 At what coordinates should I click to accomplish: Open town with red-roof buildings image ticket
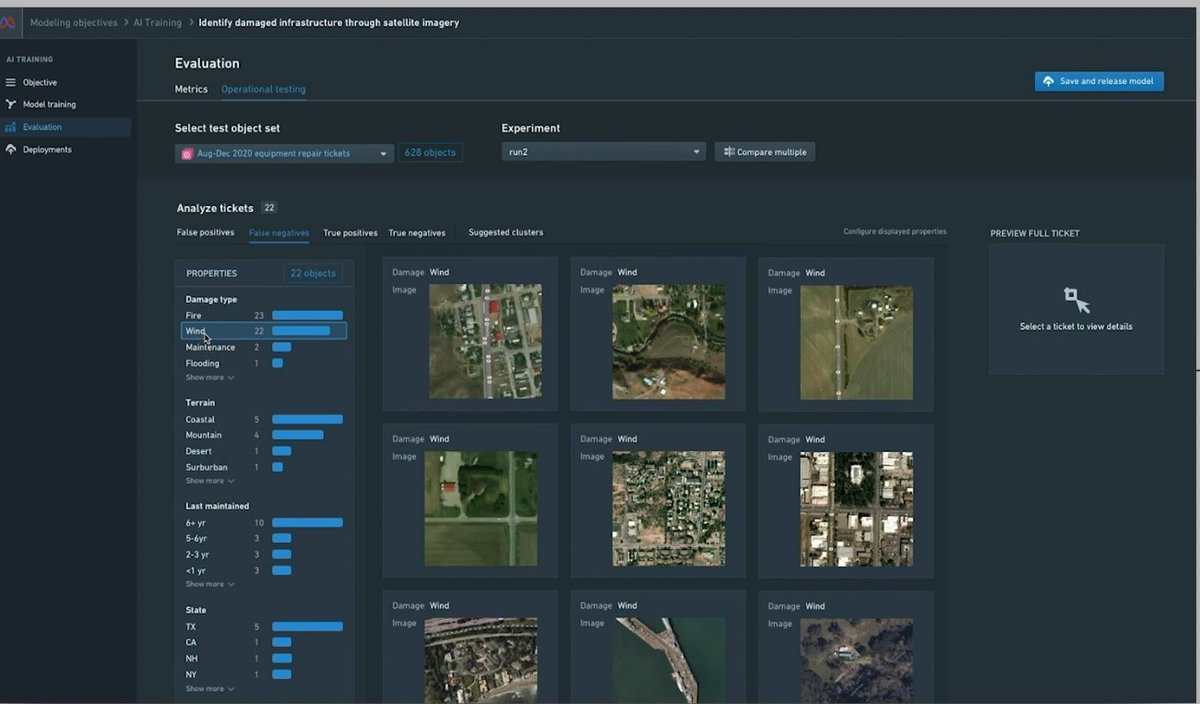pos(485,341)
